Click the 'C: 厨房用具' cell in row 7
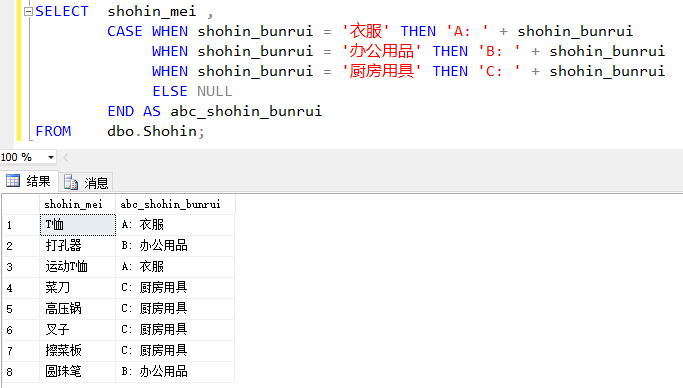Screen dimensions: 683x388 175,351
